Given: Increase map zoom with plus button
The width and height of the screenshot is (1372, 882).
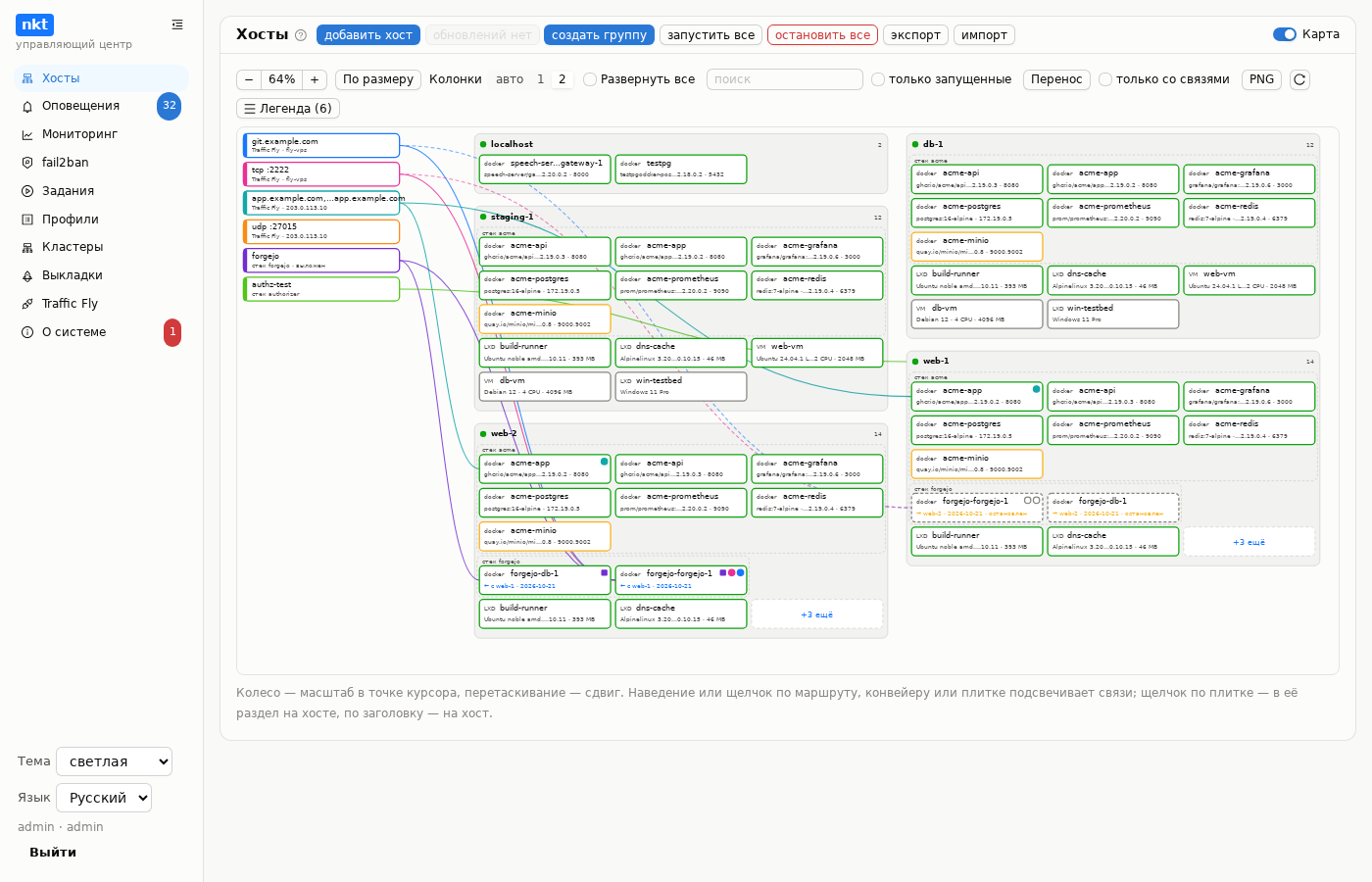Looking at the screenshot, I should pos(315,79).
